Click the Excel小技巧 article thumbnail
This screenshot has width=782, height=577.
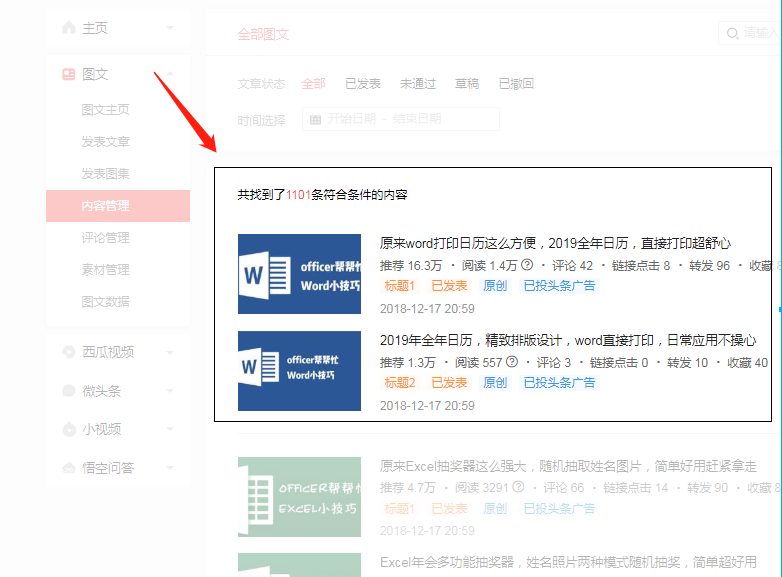click(299, 497)
